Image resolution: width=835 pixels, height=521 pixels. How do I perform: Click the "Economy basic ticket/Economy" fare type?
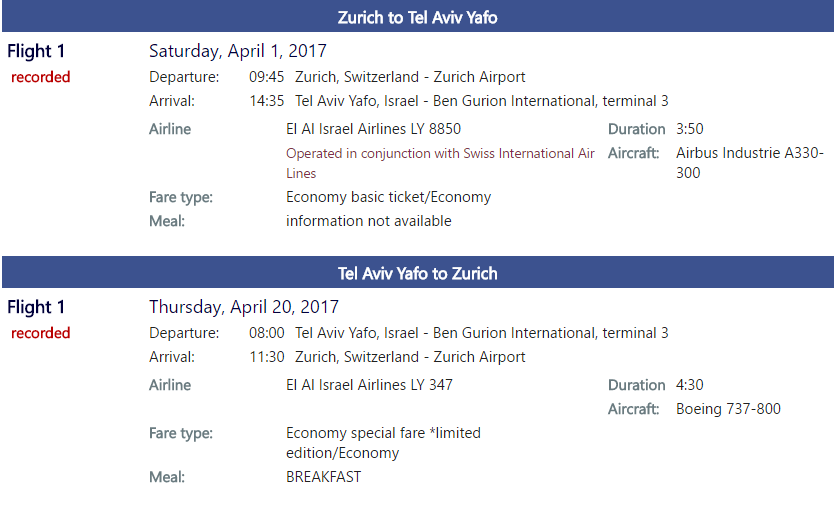(388, 197)
